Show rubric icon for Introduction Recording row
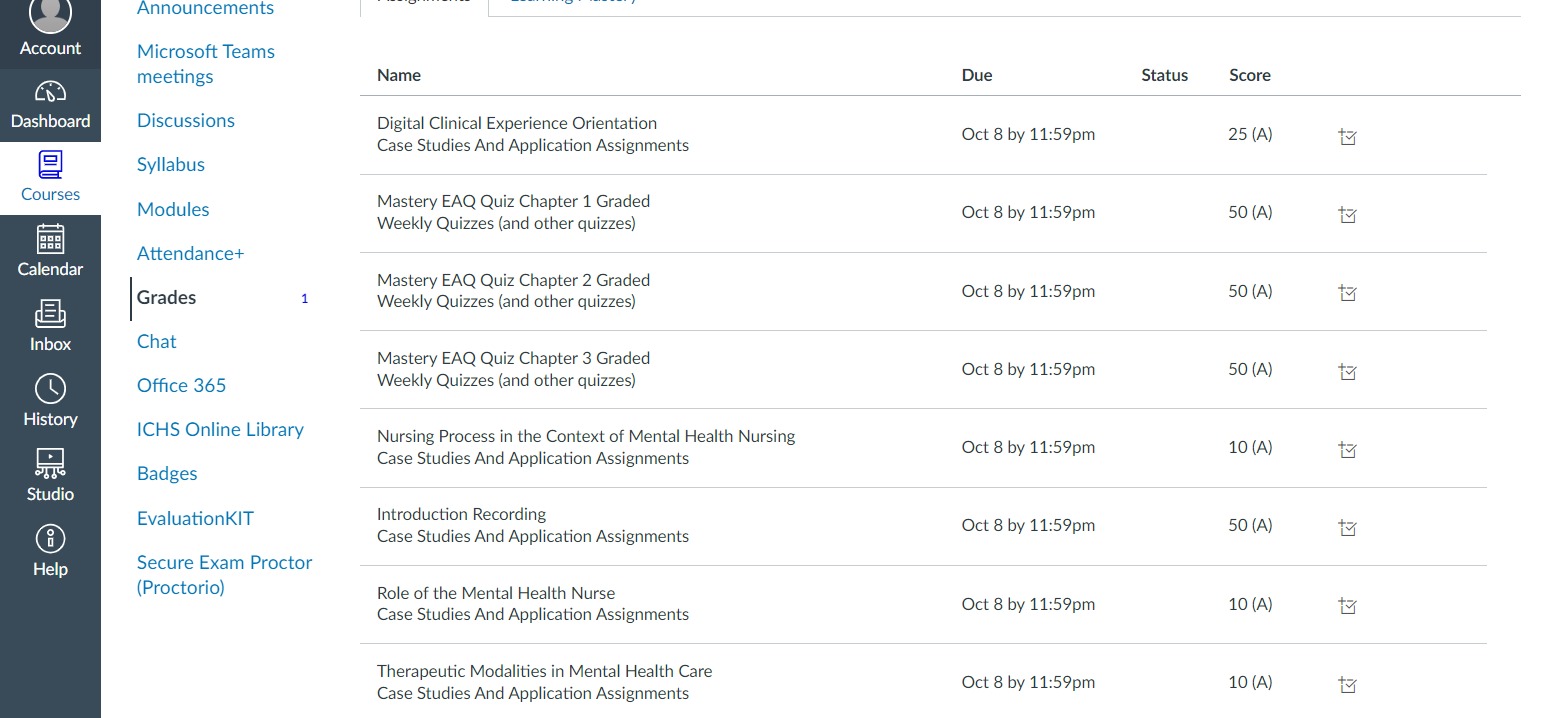 click(1347, 527)
